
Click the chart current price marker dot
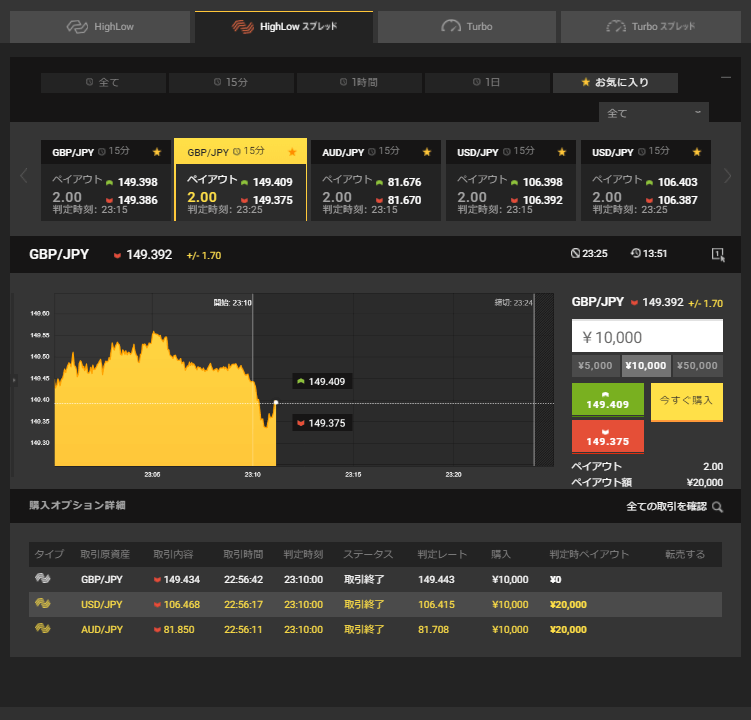point(276,402)
